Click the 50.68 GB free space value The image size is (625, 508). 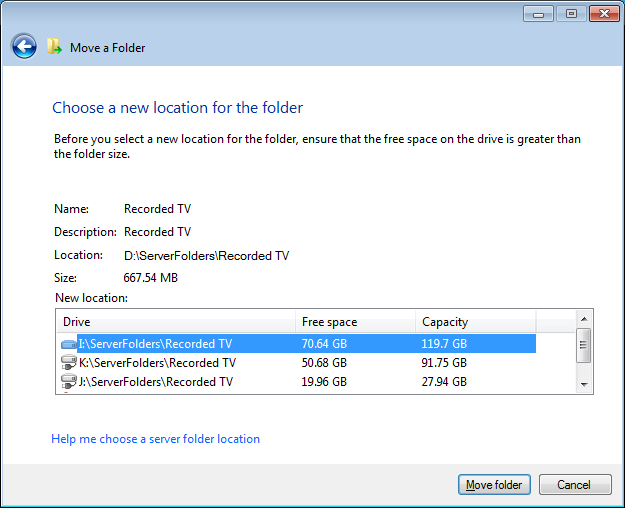click(324, 363)
